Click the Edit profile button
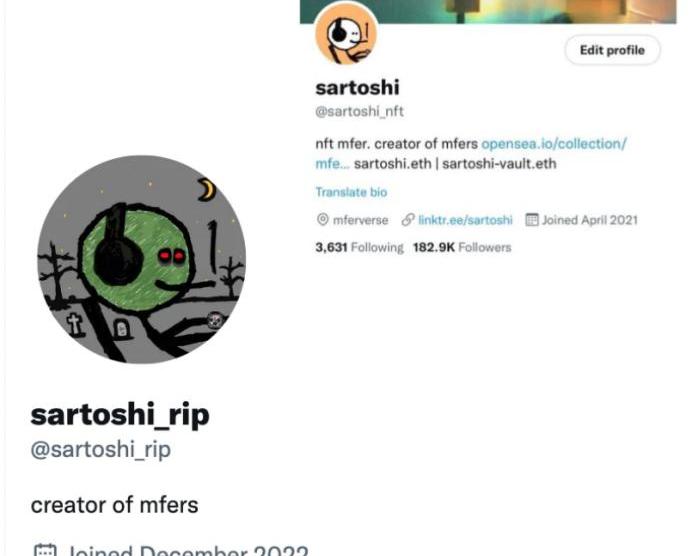 612,50
